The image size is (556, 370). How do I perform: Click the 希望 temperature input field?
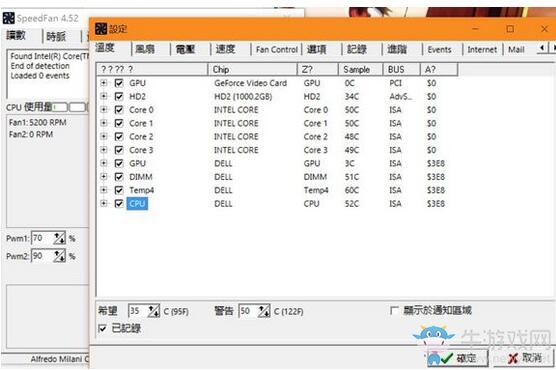pyautogui.click(x=138, y=311)
